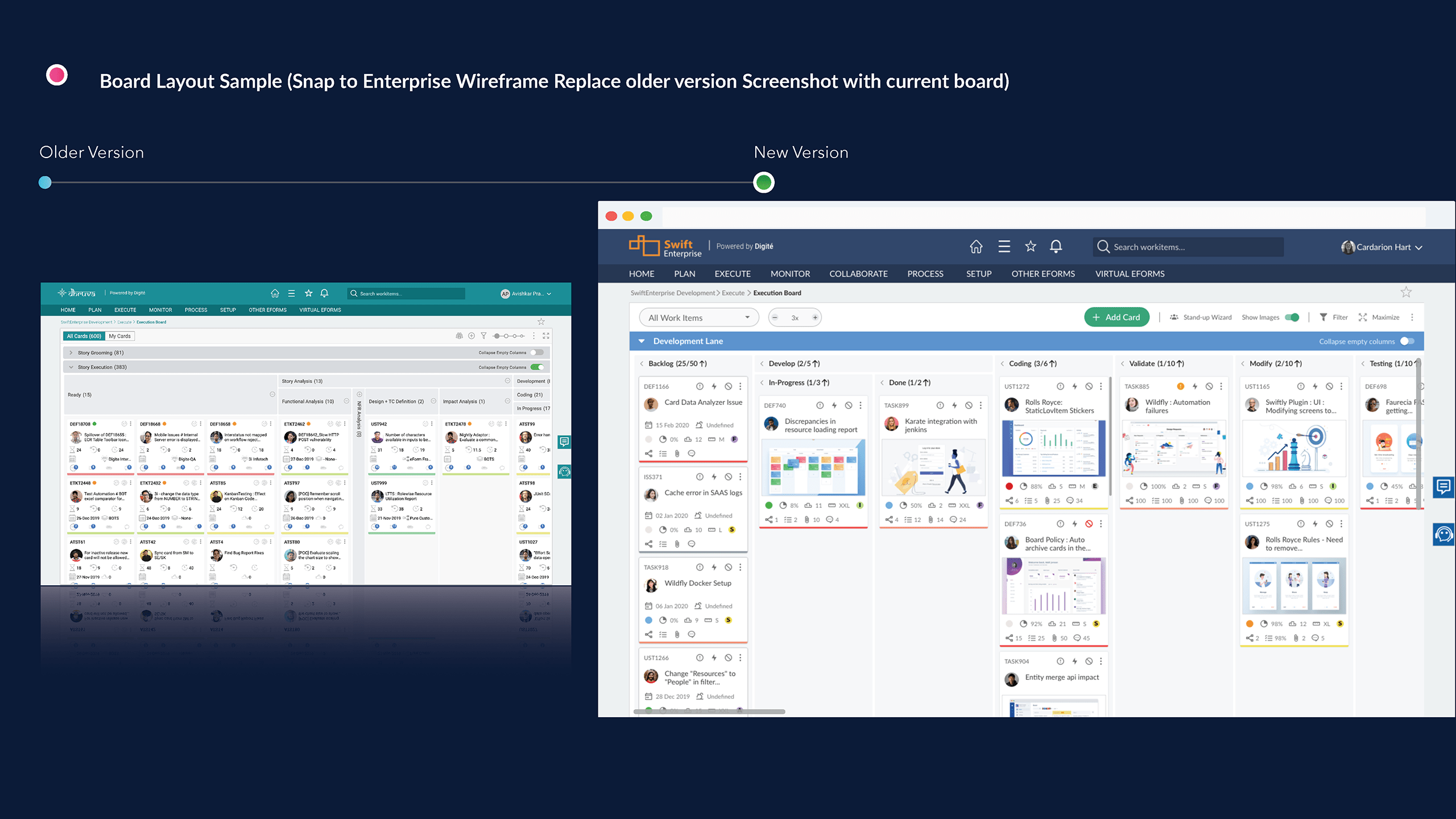
Task: Open the Execute breadcrumb link
Action: click(x=733, y=293)
